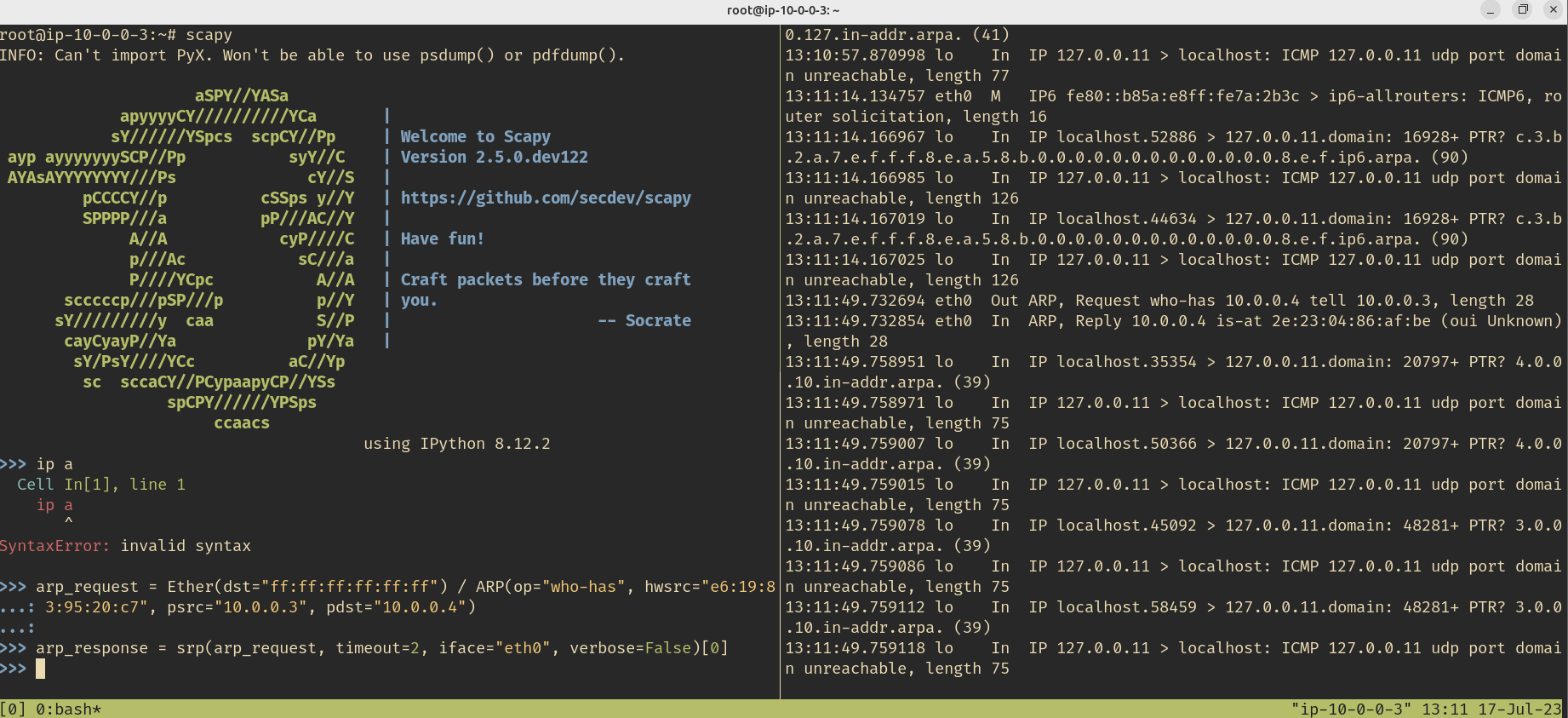The height and width of the screenshot is (718, 1568).
Task: Click 'using IPython 8.12.2' line
Action: pos(457,443)
